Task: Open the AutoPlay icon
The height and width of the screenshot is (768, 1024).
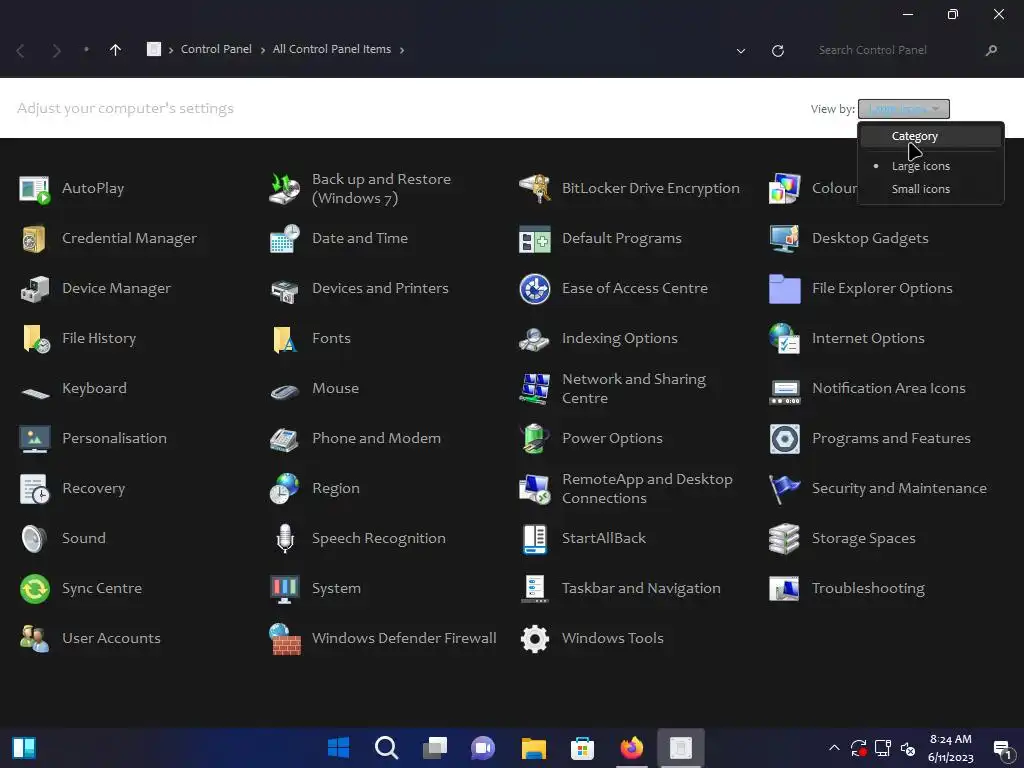Action: tap(35, 189)
